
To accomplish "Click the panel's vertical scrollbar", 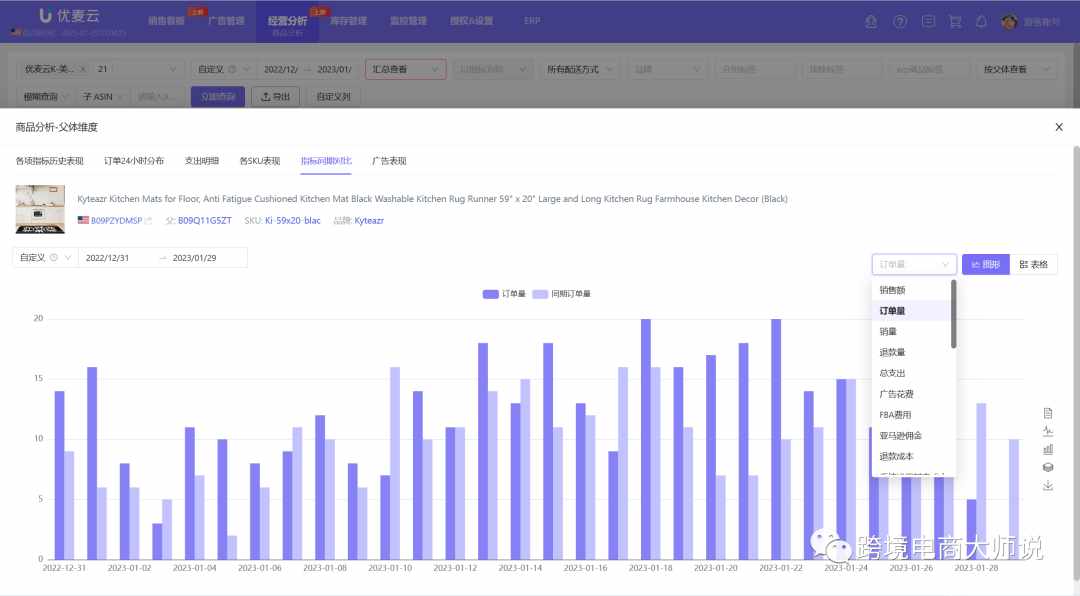I will [x=1076, y=362].
